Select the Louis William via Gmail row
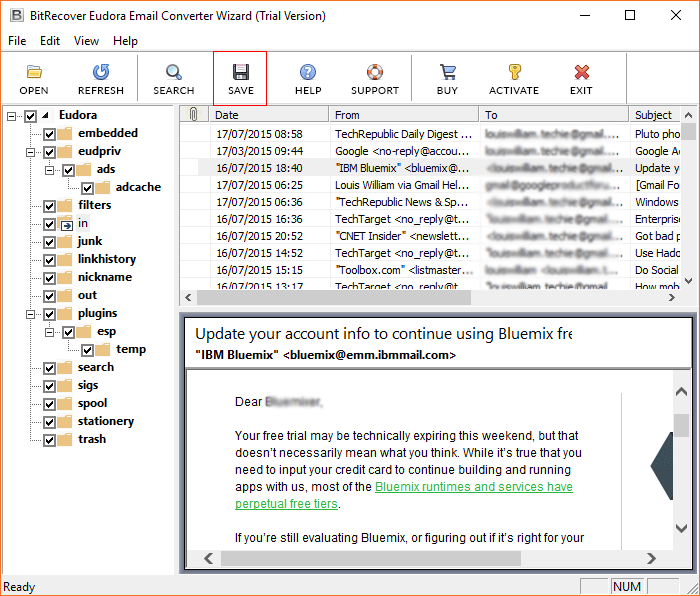 (430, 185)
